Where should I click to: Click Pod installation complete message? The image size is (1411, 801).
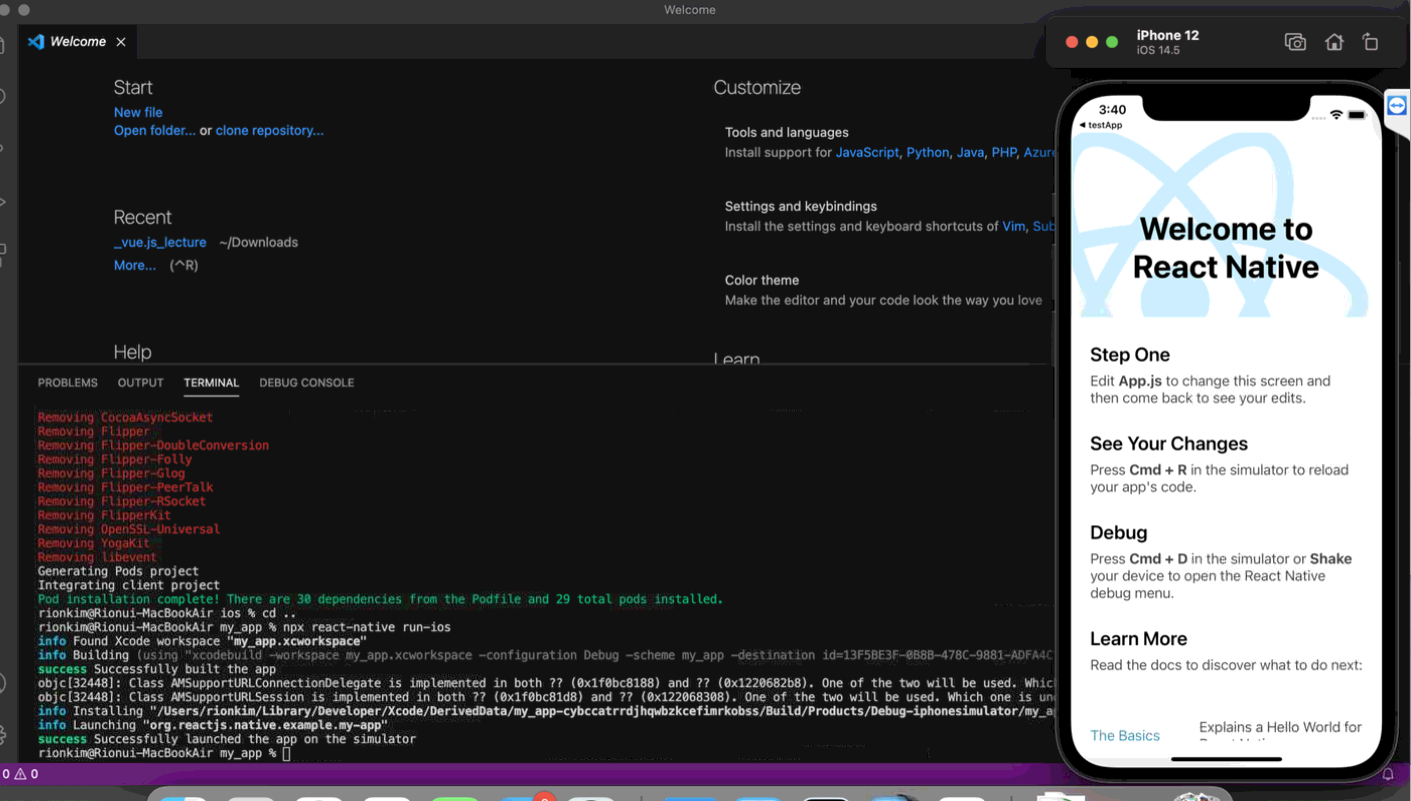380,599
